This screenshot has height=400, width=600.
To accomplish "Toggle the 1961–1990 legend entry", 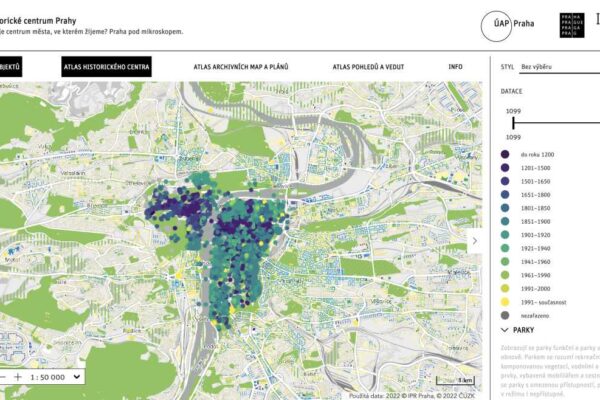I will point(504,274).
